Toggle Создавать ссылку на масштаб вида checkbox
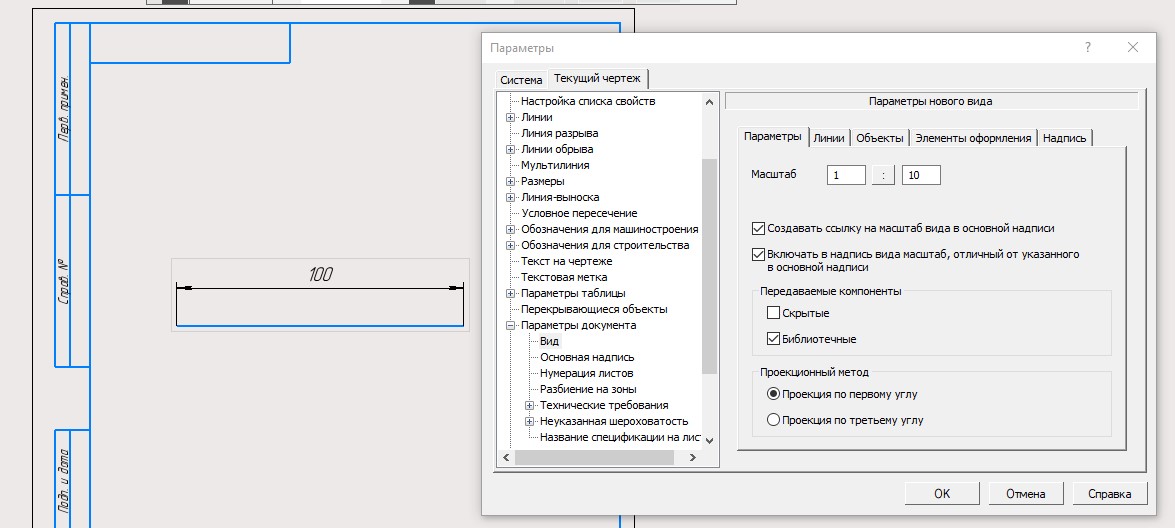1175x528 pixels. click(x=759, y=228)
